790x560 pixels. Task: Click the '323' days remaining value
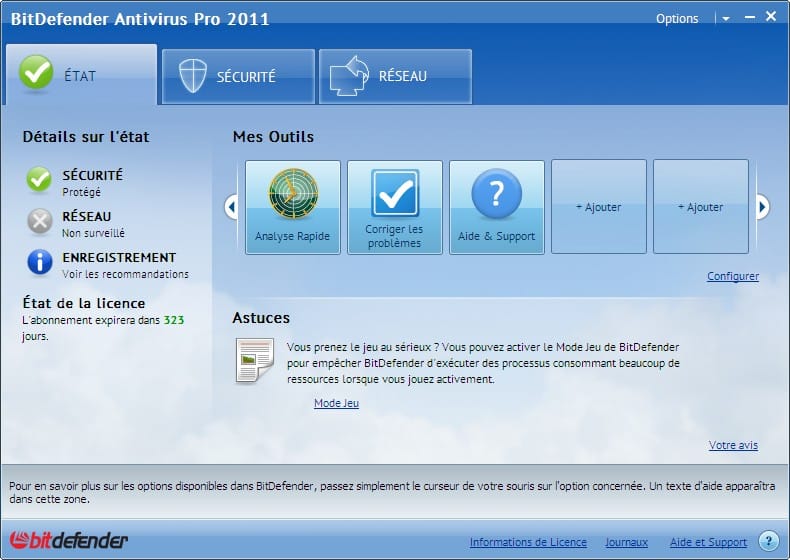coord(174,320)
